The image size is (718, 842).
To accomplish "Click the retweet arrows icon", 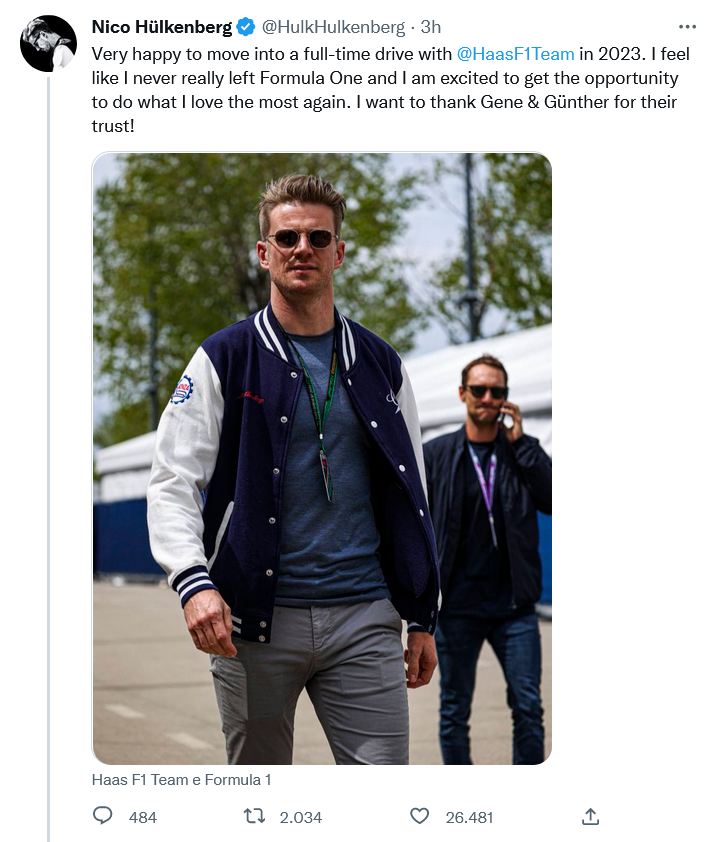I will tap(255, 816).
